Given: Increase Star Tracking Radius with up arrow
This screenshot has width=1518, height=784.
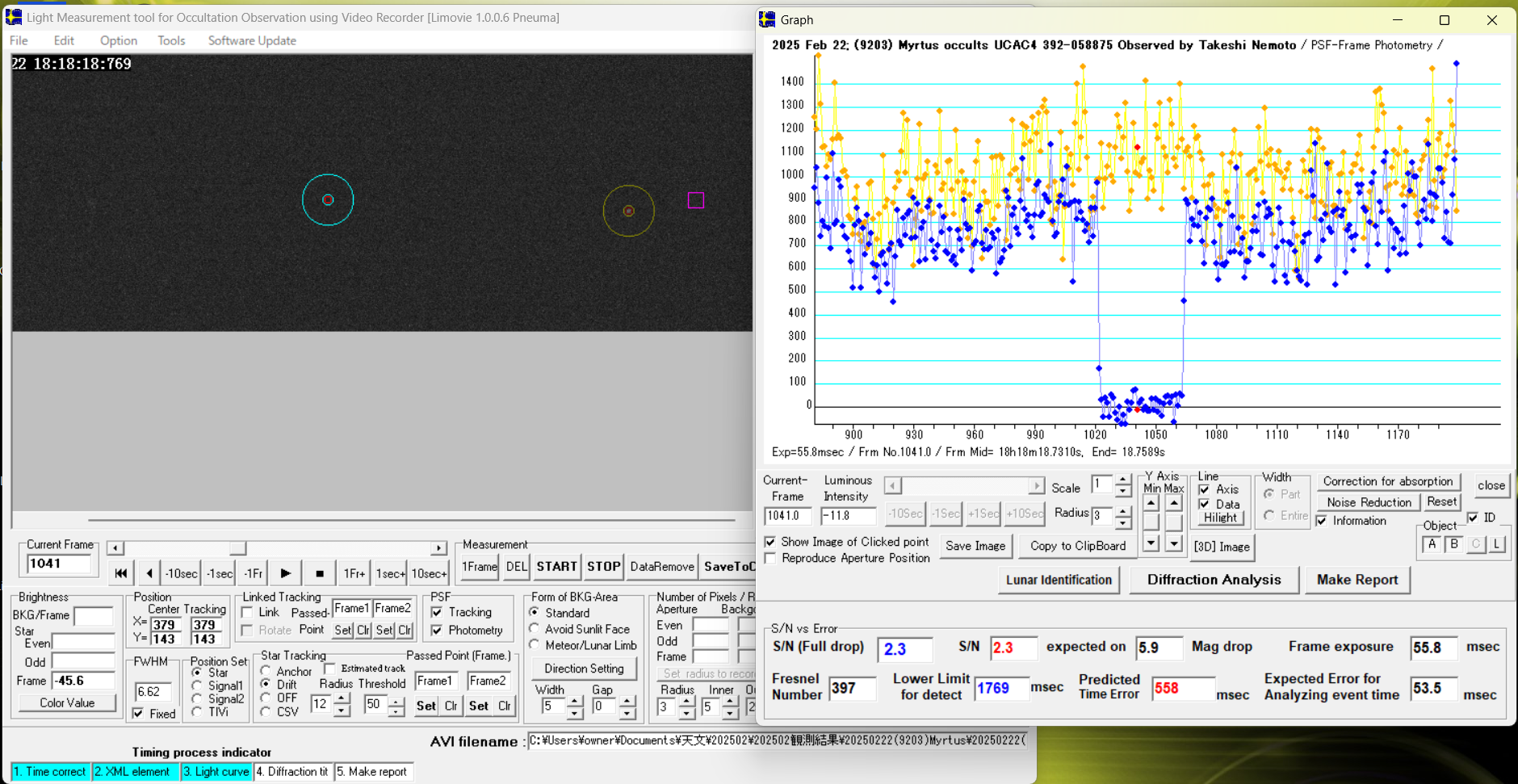Looking at the screenshot, I should pyautogui.click(x=342, y=698).
